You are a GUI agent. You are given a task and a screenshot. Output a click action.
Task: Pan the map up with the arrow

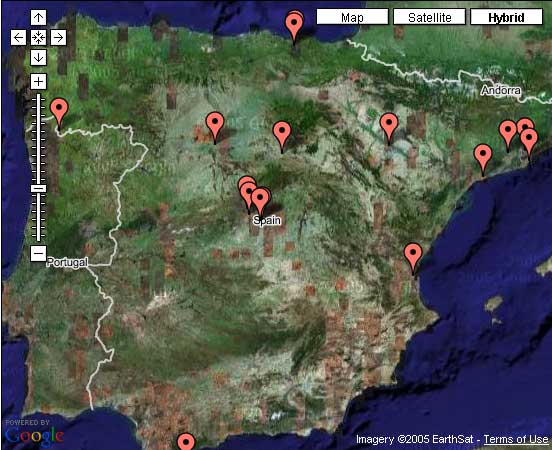pyautogui.click(x=38, y=17)
